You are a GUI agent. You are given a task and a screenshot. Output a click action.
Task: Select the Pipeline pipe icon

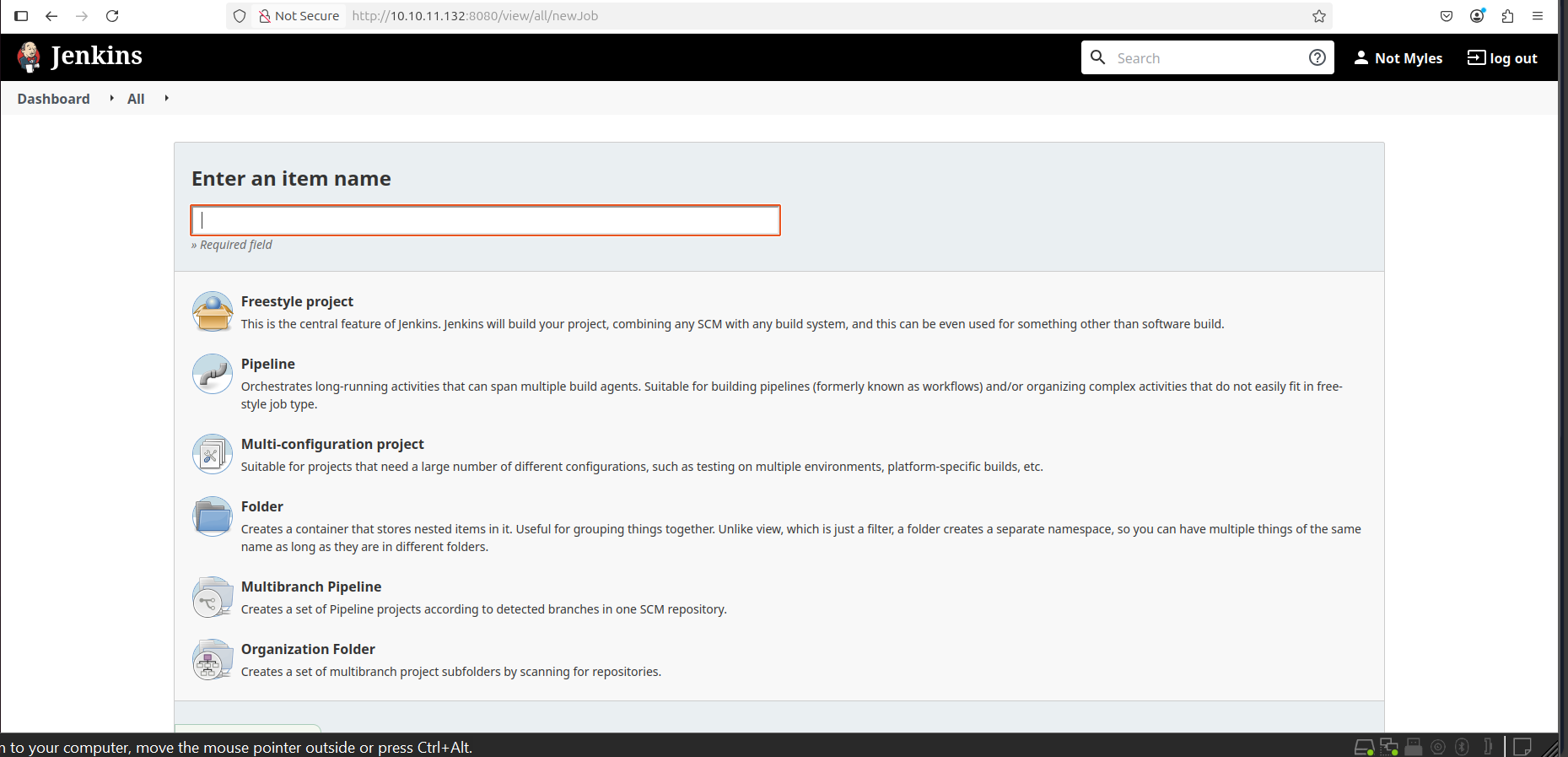pos(213,374)
